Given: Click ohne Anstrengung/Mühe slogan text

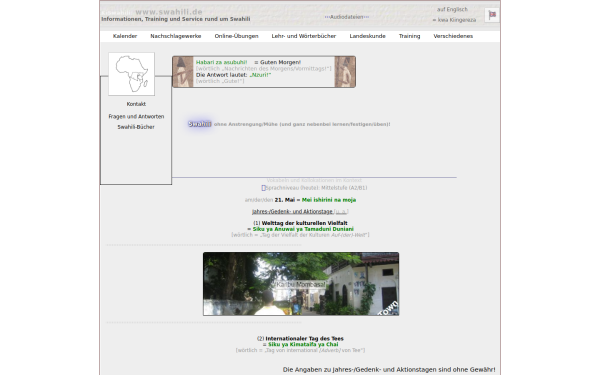Looking at the screenshot, I should click(x=302, y=124).
